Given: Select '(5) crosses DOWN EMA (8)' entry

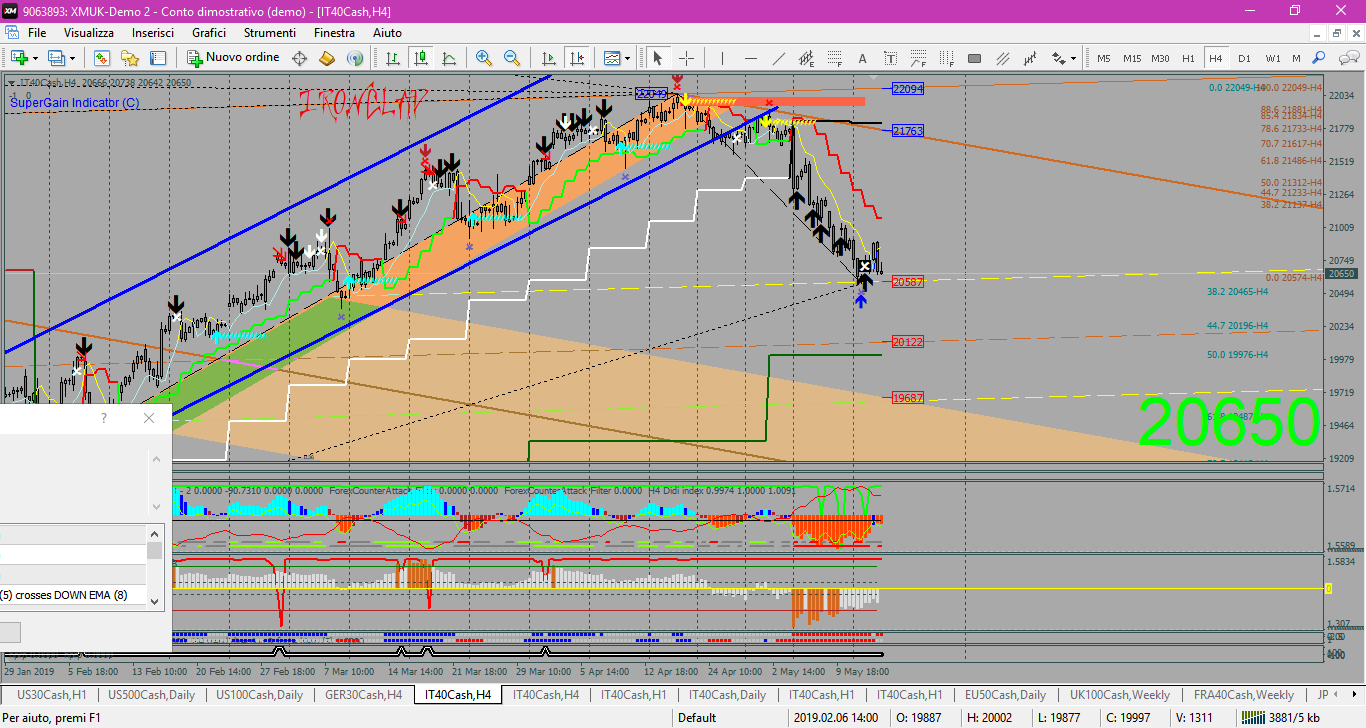Looking at the screenshot, I should click(x=73, y=595).
